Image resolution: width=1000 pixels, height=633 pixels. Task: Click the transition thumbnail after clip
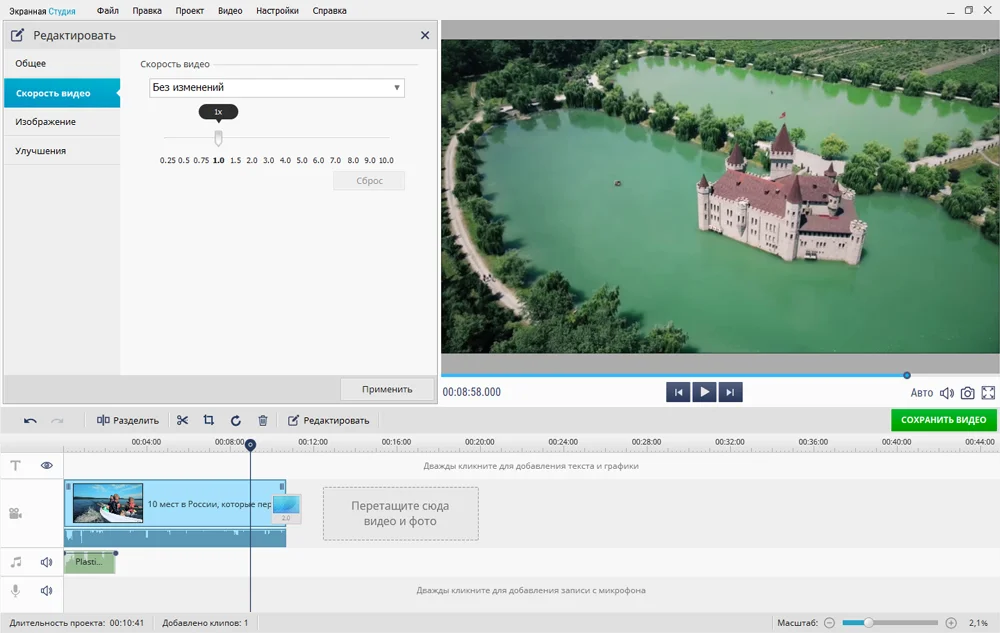coord(286,508)
